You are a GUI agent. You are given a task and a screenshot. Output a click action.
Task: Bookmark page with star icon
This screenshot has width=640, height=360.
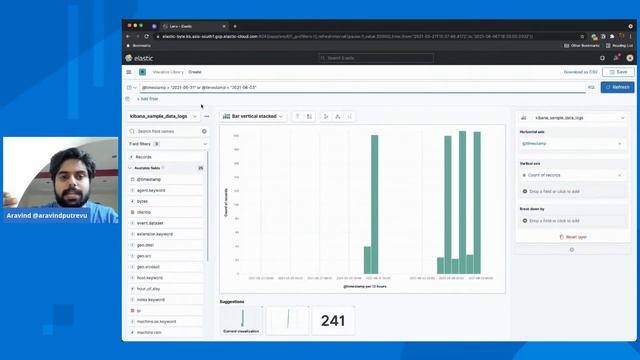point(582,36)
